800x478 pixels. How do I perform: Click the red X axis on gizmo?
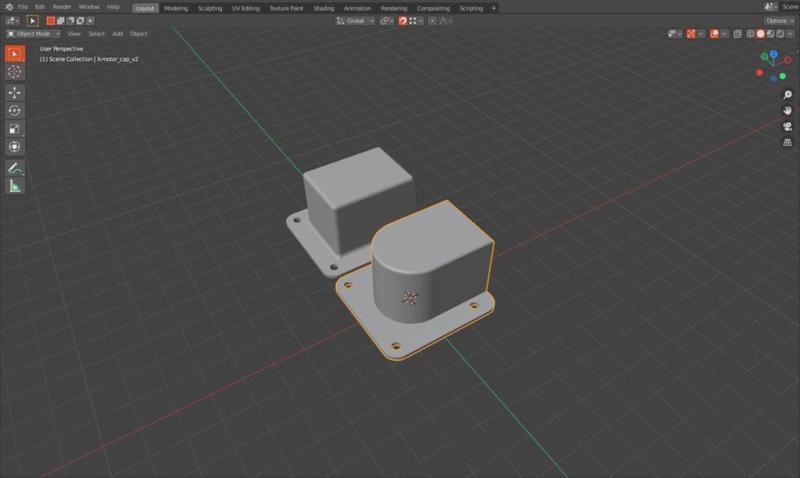(788, 60)
